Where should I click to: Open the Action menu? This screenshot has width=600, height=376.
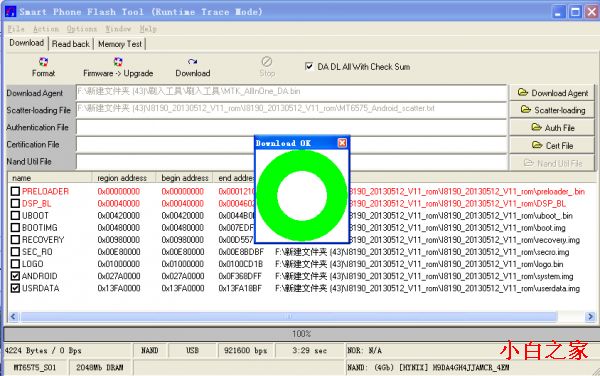(46, 29)
